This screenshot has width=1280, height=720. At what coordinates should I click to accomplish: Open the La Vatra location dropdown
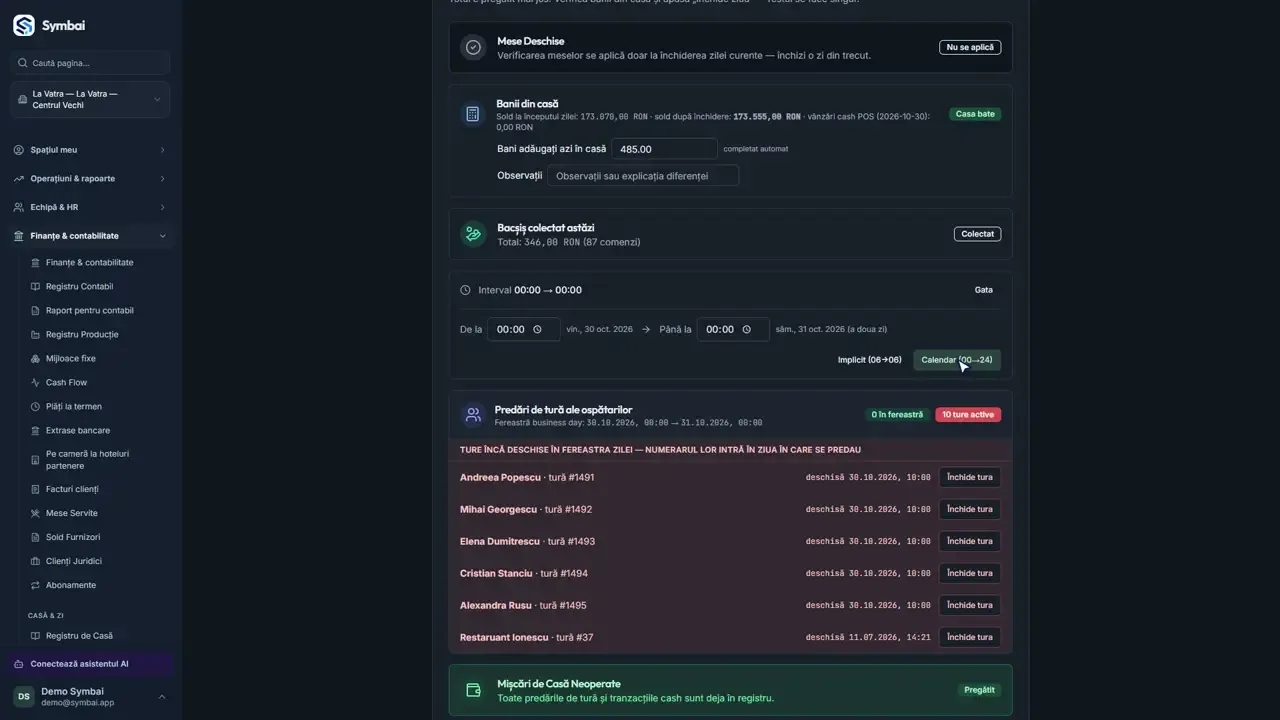click(90, 99)
